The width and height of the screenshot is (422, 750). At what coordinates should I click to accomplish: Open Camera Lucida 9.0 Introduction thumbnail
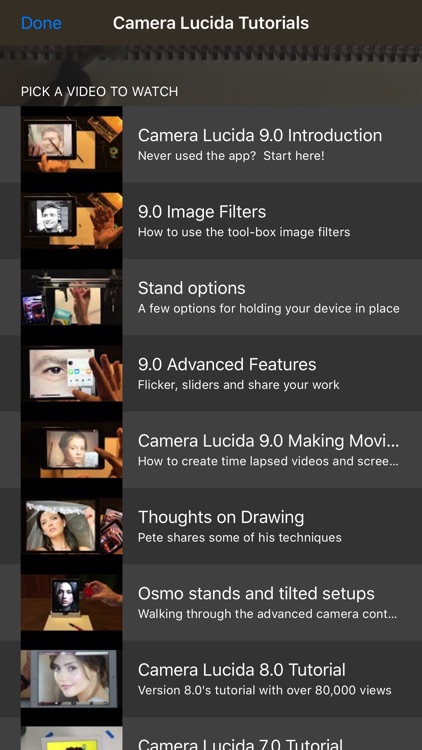(72, 144)
